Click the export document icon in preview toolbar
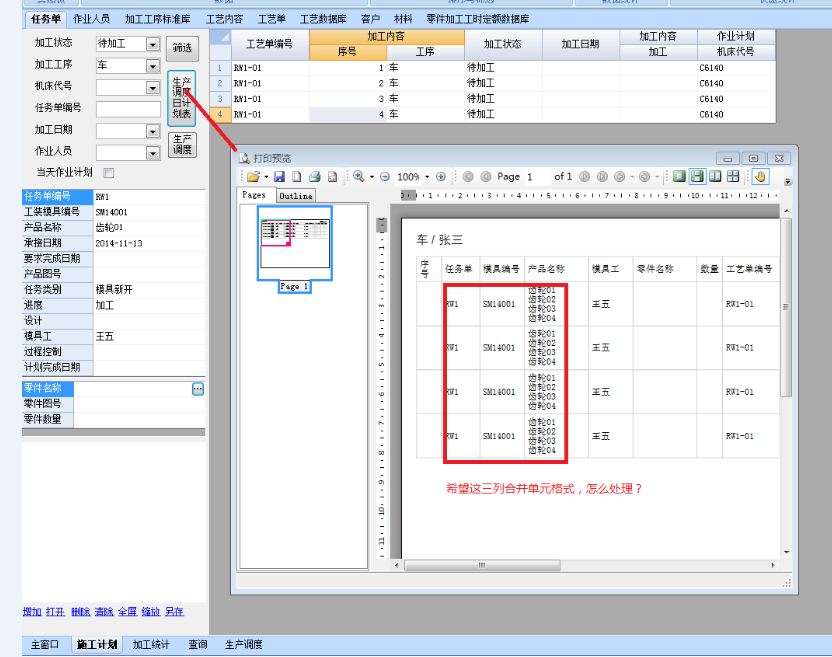This screenshot has height=657, width=832. point(333,177)
